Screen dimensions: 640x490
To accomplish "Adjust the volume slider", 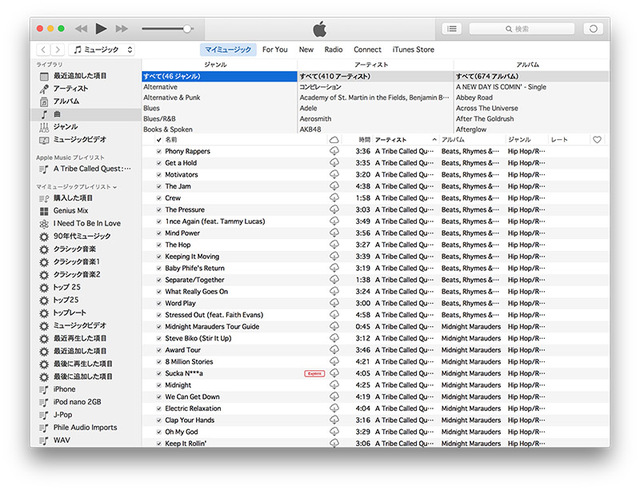I will (186, 29).
